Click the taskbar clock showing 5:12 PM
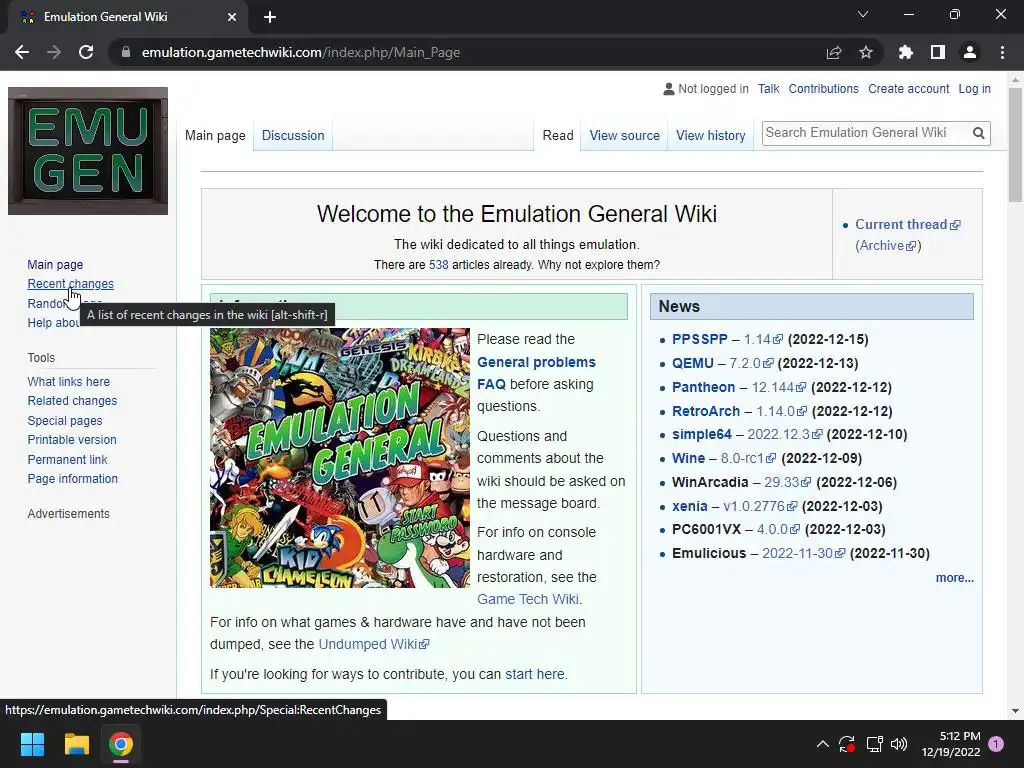Image resolution: width=1024 pixels, height=768 pixels. [951, 744]
